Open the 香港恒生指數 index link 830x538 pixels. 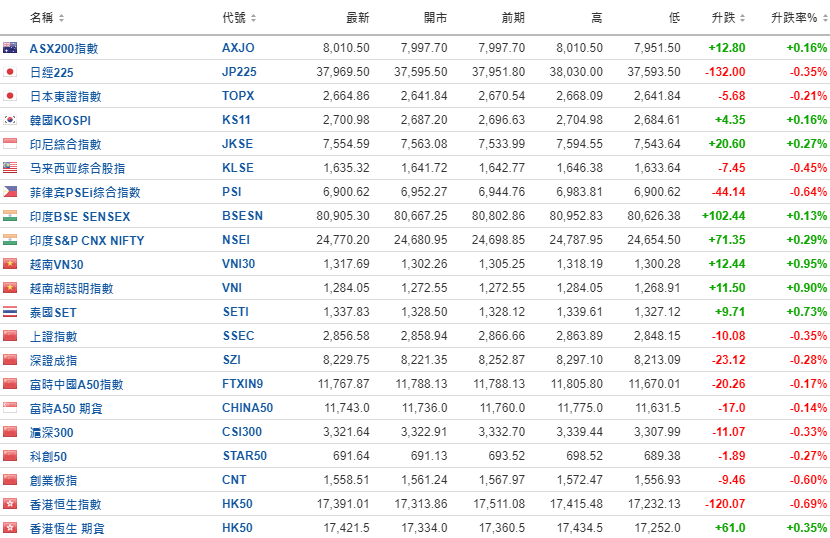(x=65, y=504)
